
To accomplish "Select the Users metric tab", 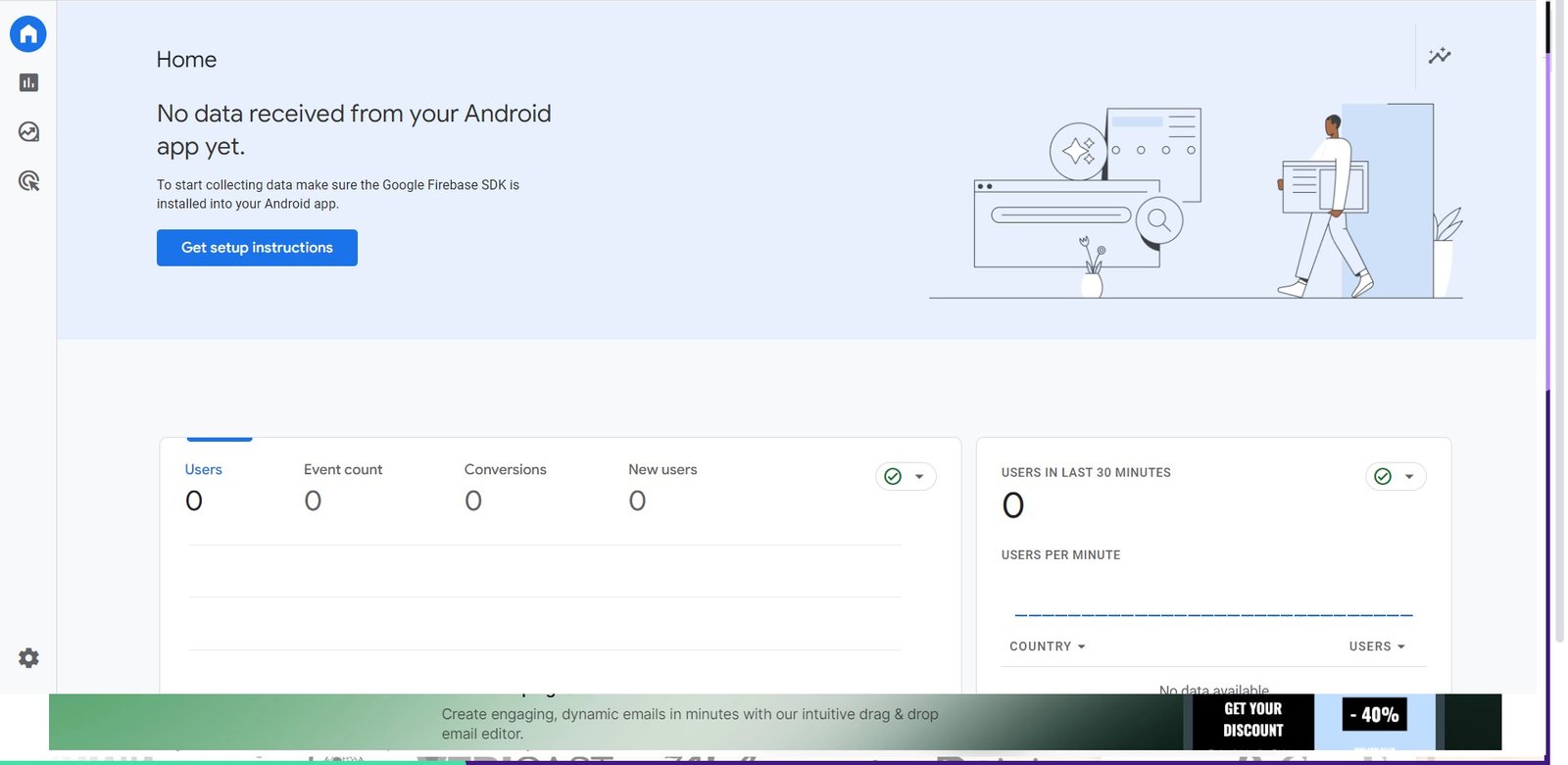I will tap(203, 487).
